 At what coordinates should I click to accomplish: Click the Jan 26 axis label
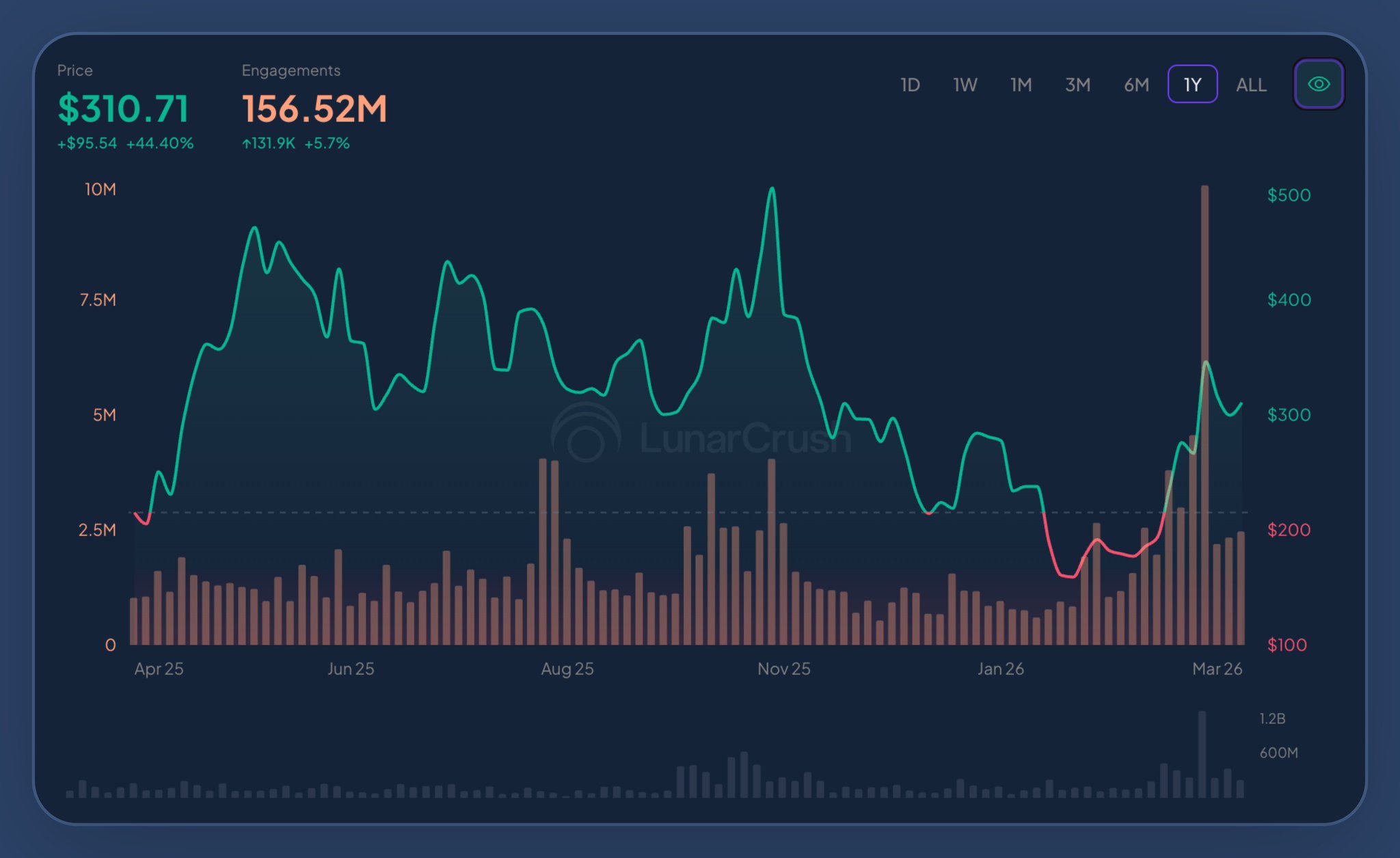point(1000,669)
